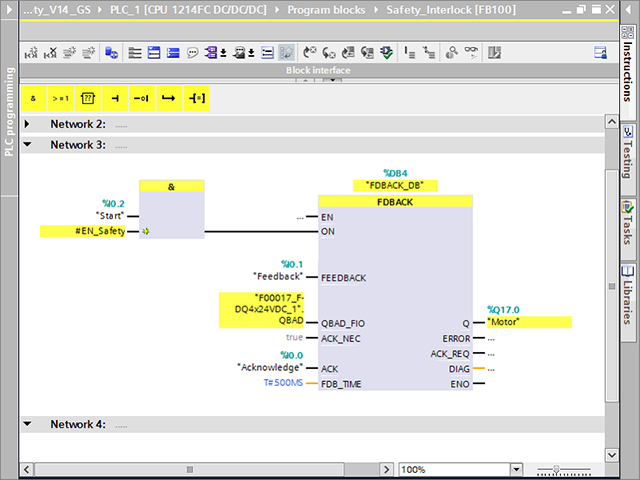This screenshot has width=640, height=480.
Task: Click the window icon on toolbar right end
Action: [x=600, y=53]
